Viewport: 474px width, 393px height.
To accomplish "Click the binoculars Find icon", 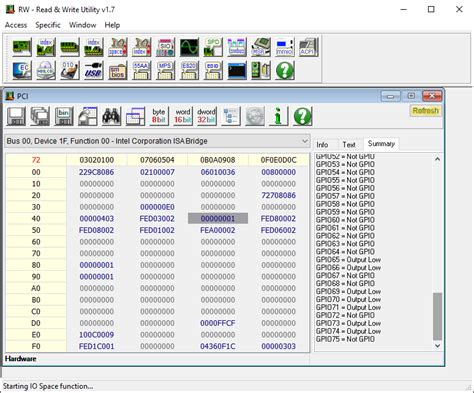I will coord(112,116).
